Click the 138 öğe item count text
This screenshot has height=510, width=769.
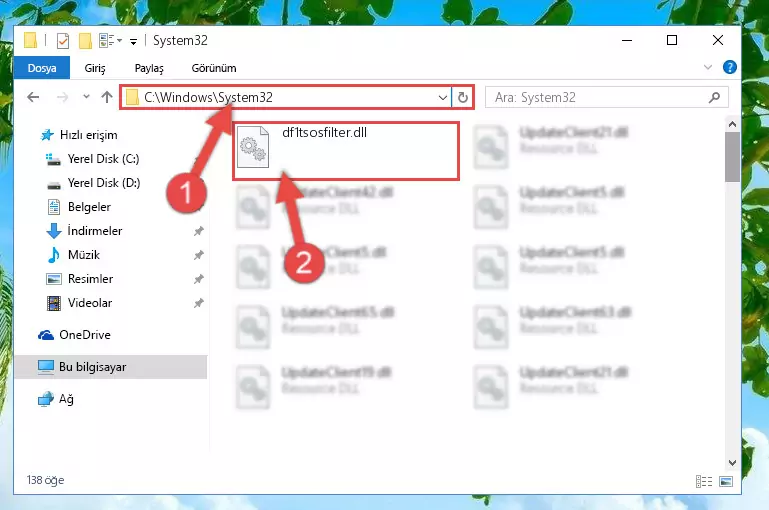pyautogui.click(x=45, y=480)
